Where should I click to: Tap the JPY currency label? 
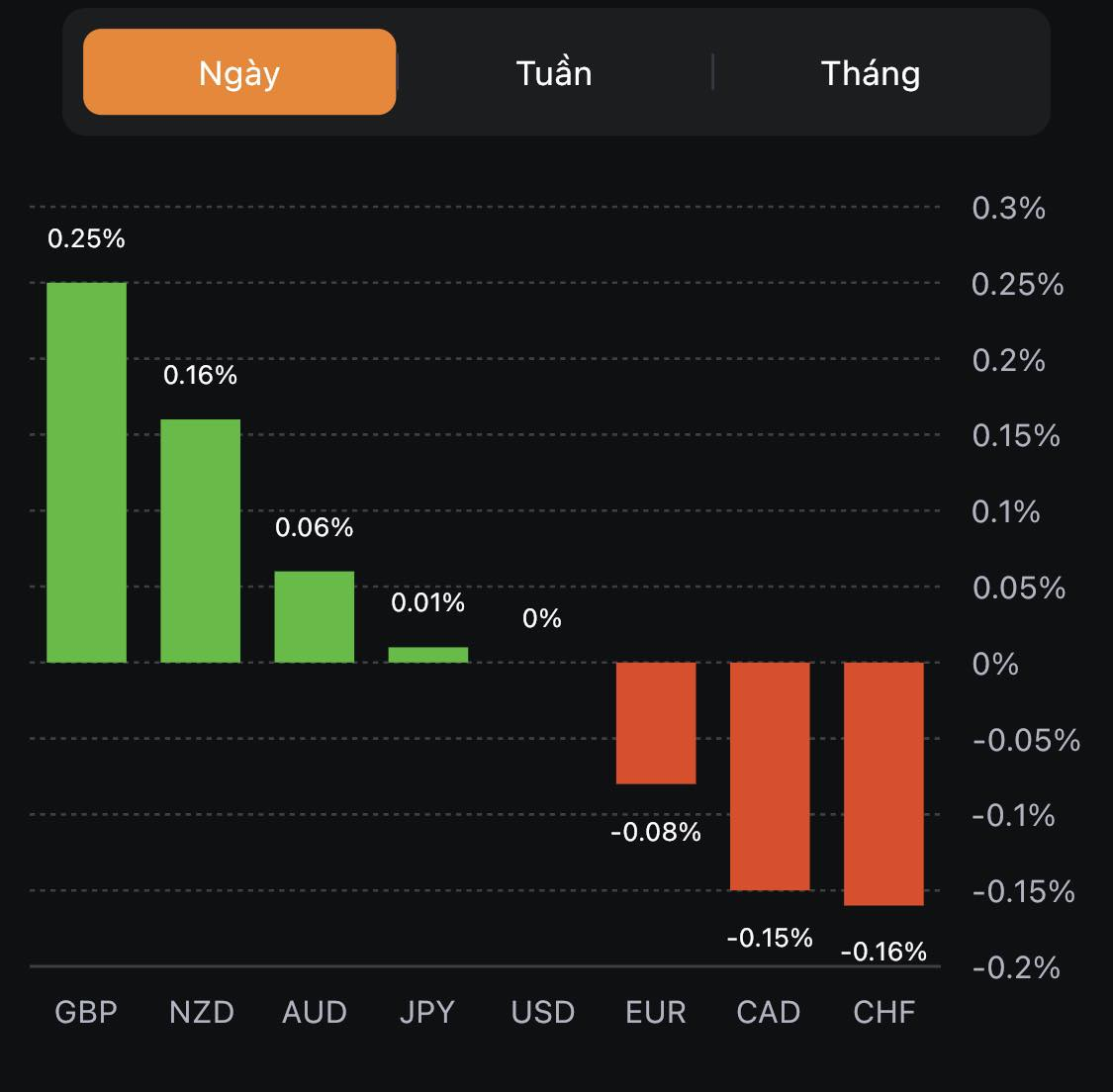427,1012
